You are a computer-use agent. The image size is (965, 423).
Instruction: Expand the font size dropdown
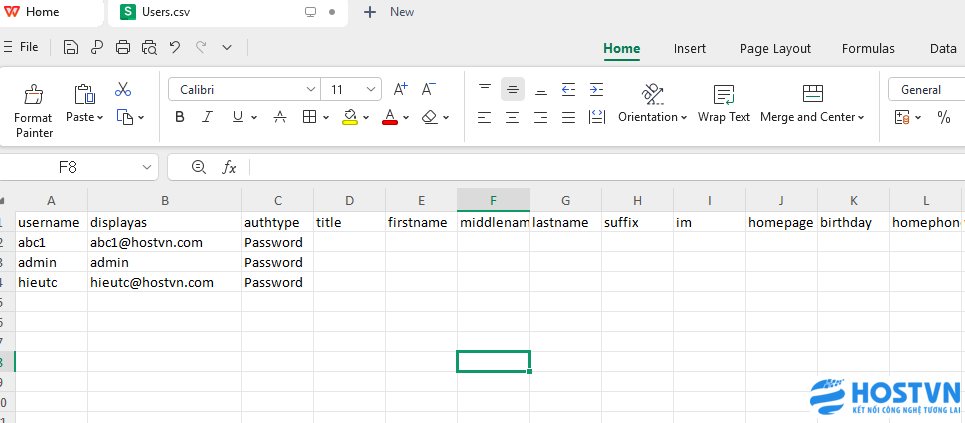pos(371,89)
